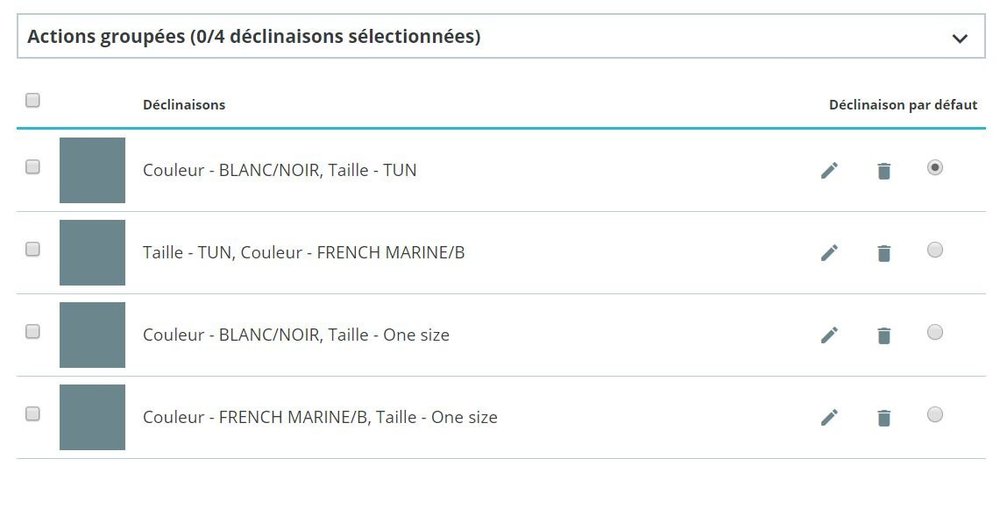This screenshot has height=515, width=1000.
Task: Delete the FRENCH MARINE/B One size trash icon
Action: [884, 417]
